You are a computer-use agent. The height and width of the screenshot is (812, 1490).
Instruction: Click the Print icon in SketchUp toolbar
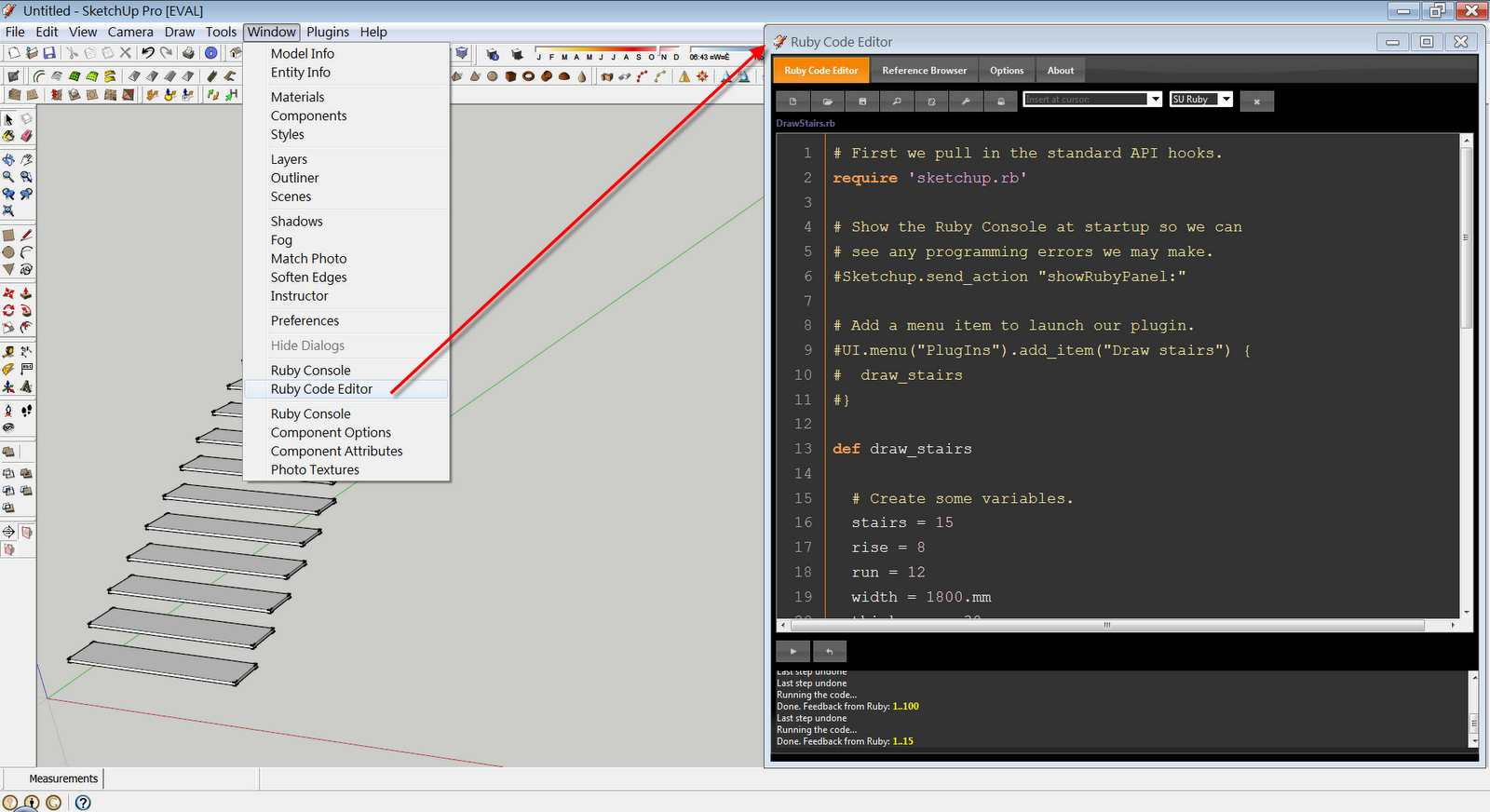coord(188,52)
